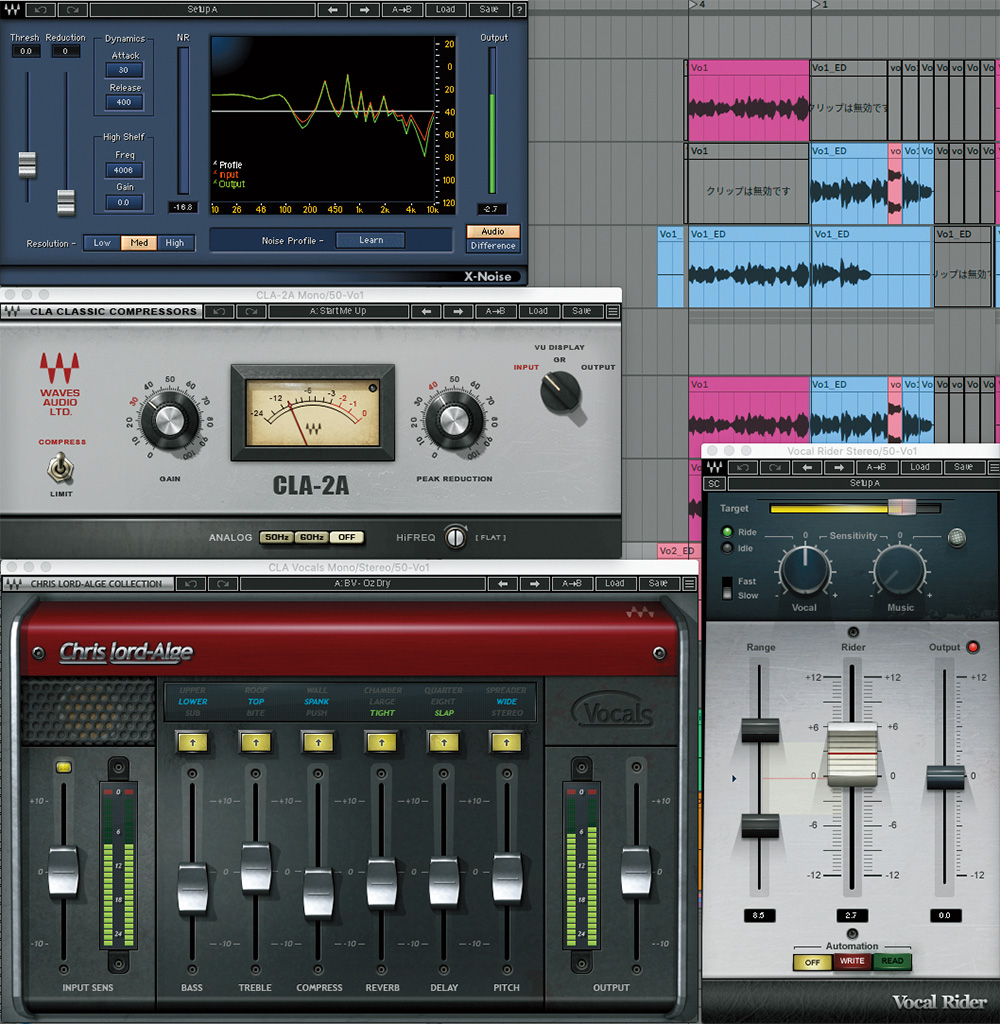
Task: Set X-Noise resolution to Med
Action: (139, 243)
